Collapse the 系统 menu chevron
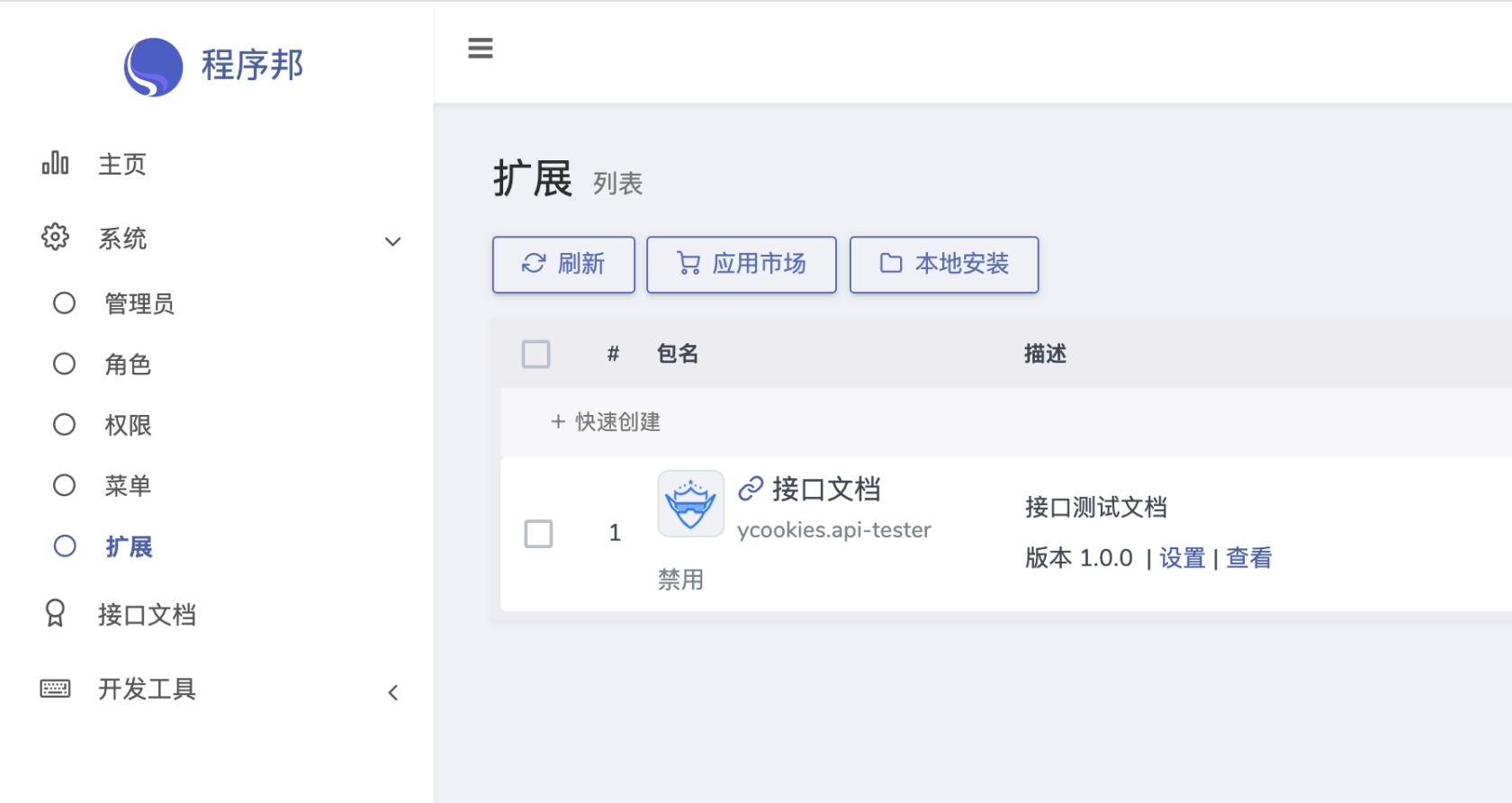Screen dimensions: 1512x803 pyautogui.click(x=392, y=241)
